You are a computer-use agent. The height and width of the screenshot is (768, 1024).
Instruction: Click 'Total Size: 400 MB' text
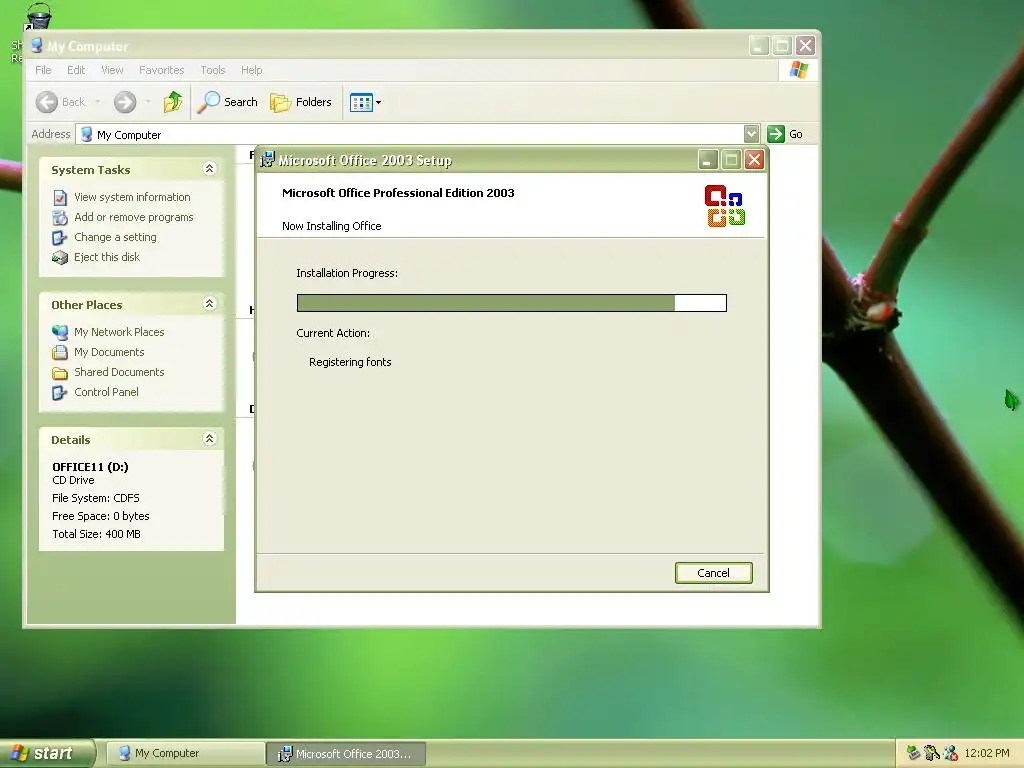(96, 534)
